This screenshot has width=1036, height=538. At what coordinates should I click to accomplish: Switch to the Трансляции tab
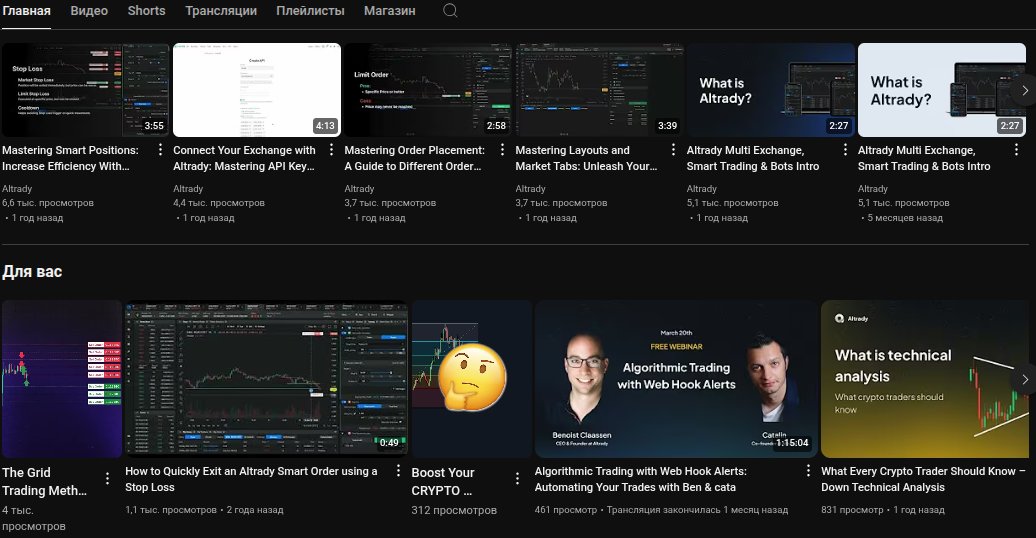pyautogui.click(x=221, y=11)
